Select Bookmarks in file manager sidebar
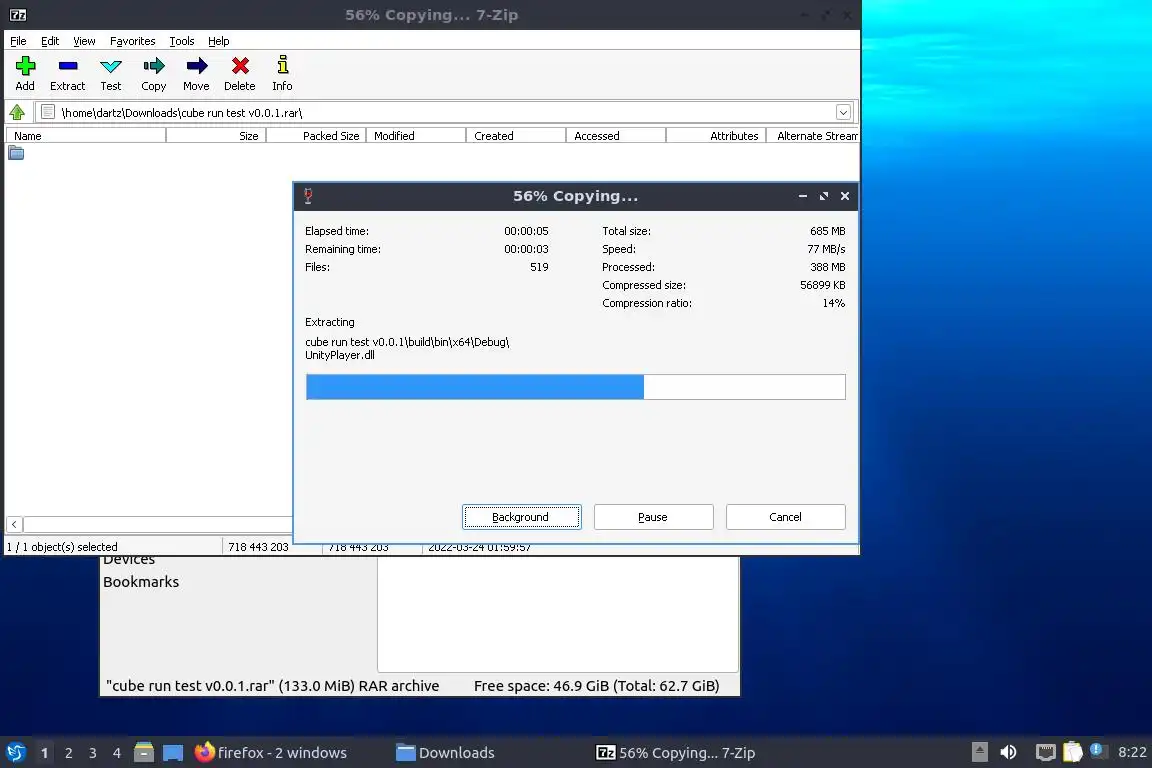The height and width of the screenshot is (768, 1152). coord(141,582)
